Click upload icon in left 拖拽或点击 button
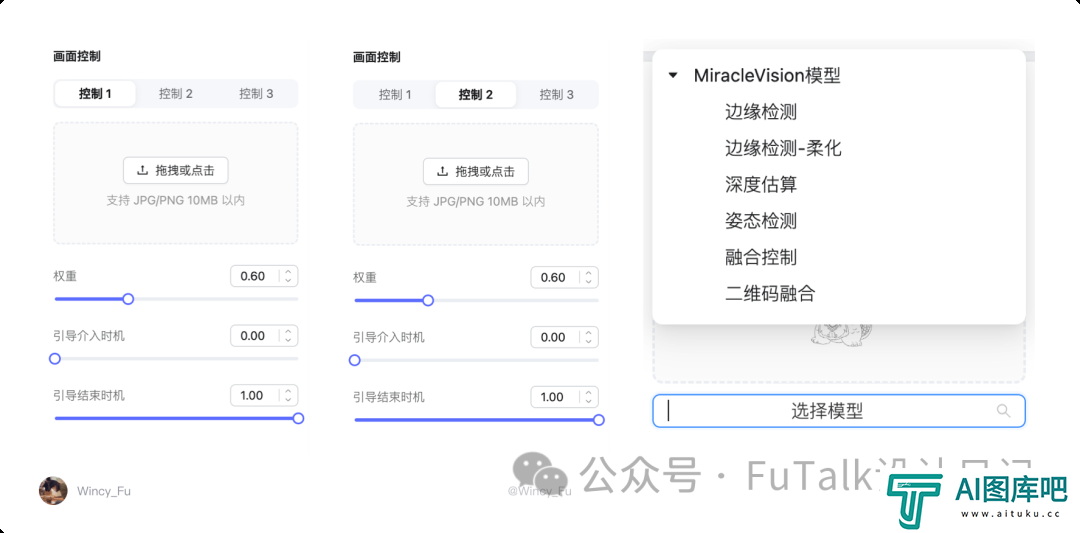Image resolution: width=1080 pixels, height=533 pixels. (143, 170)
